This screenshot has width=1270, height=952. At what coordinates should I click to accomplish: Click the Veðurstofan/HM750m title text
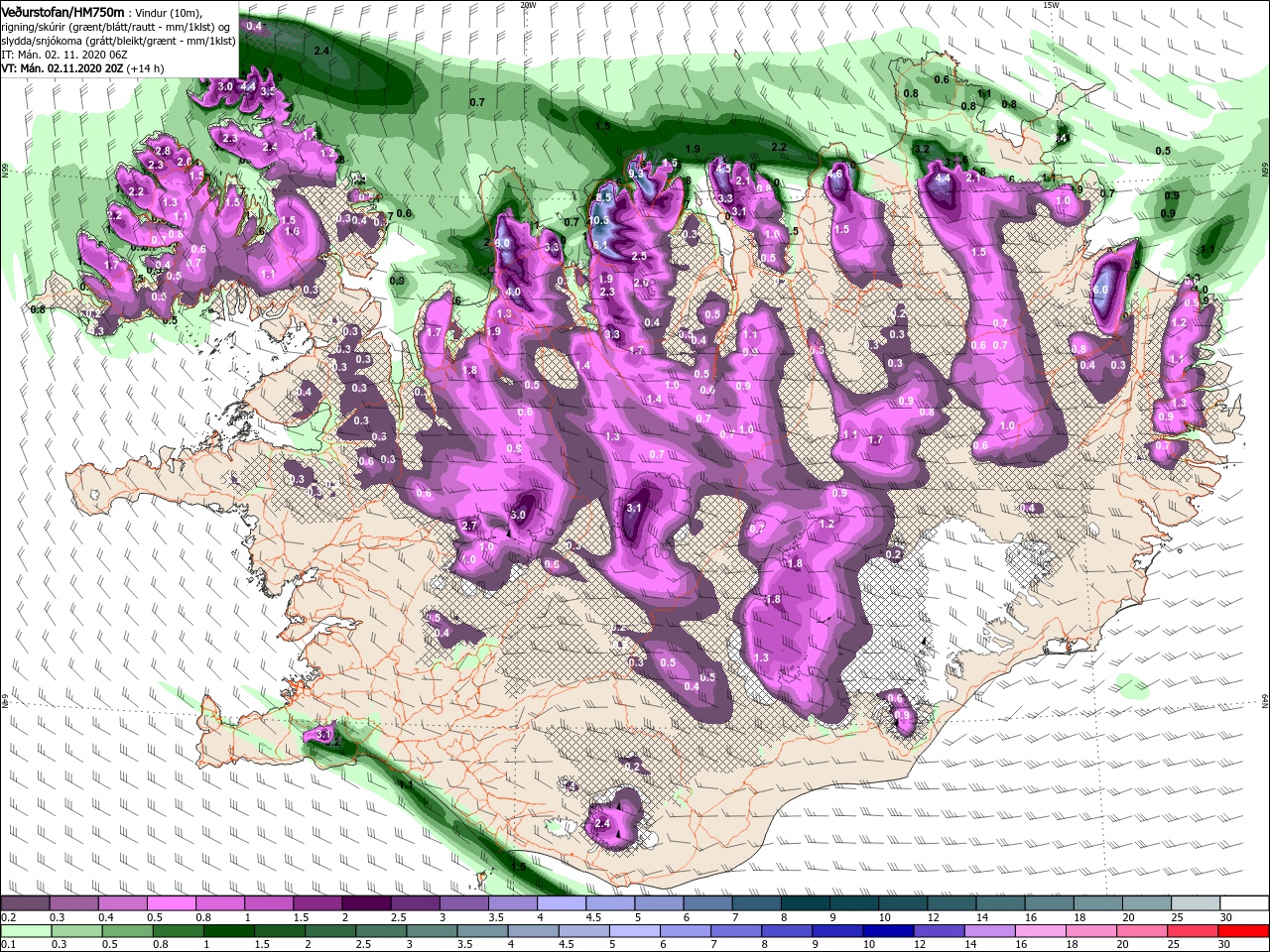63,12
